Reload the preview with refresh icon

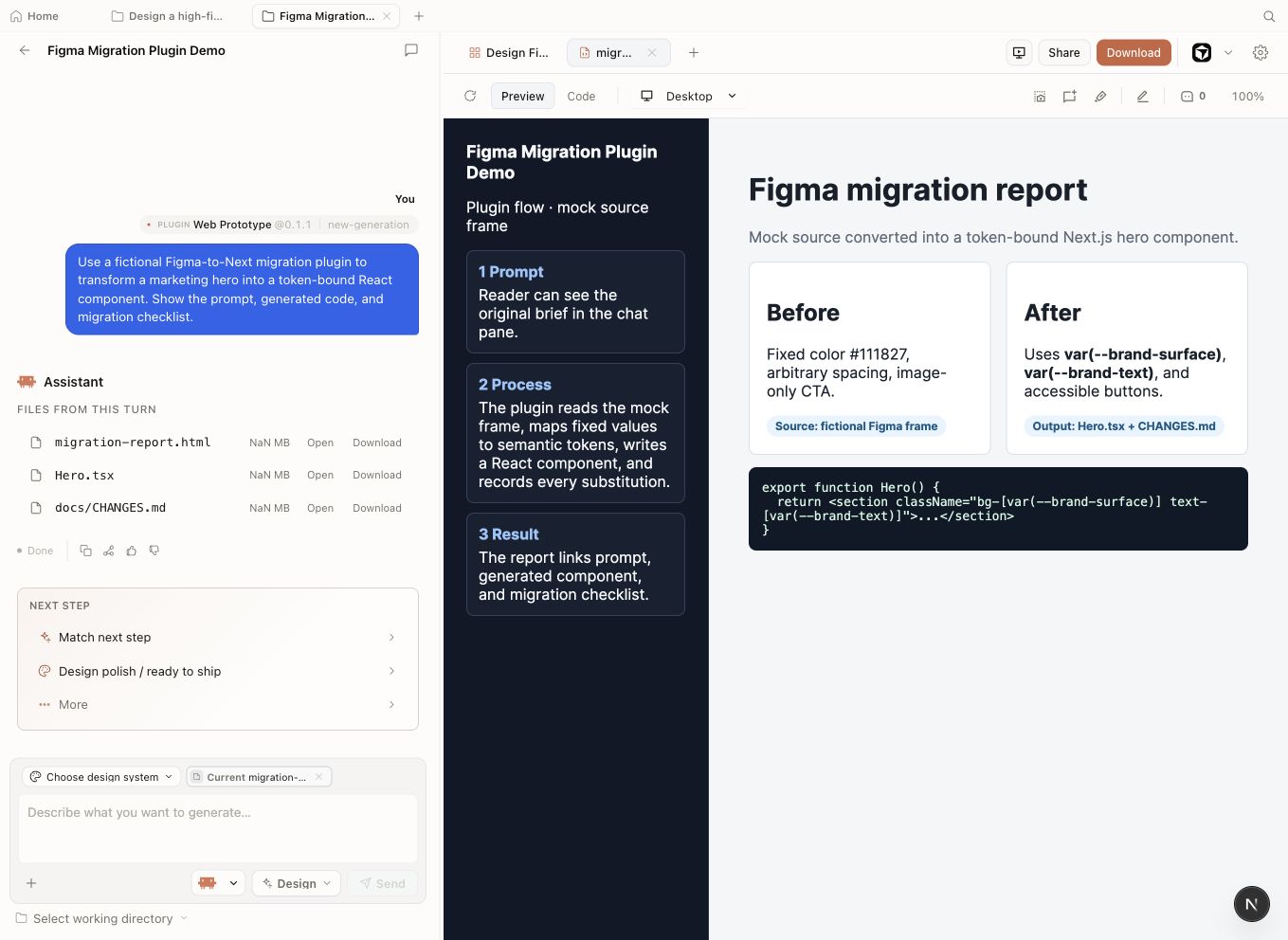coord(470,96)
